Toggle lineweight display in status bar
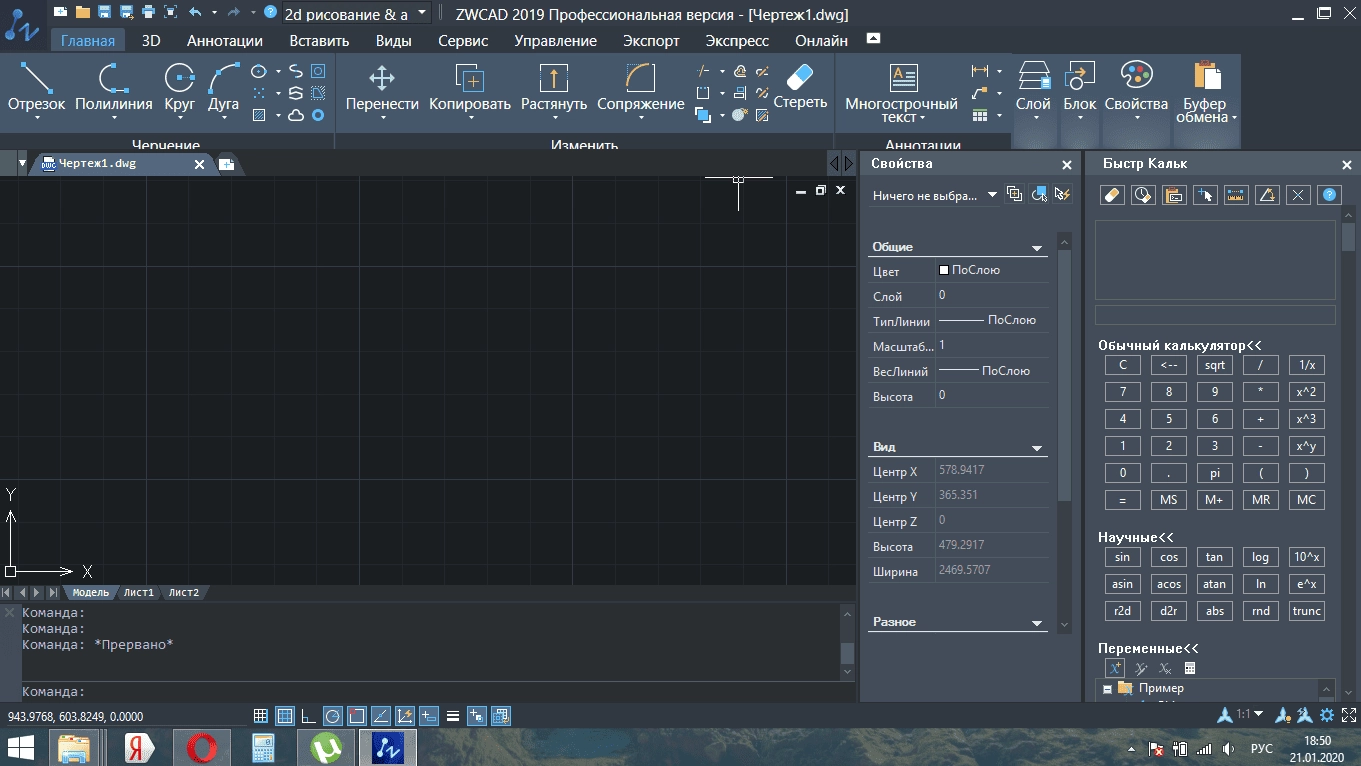Screen dimensions: 1361x766 click(453, 716)
